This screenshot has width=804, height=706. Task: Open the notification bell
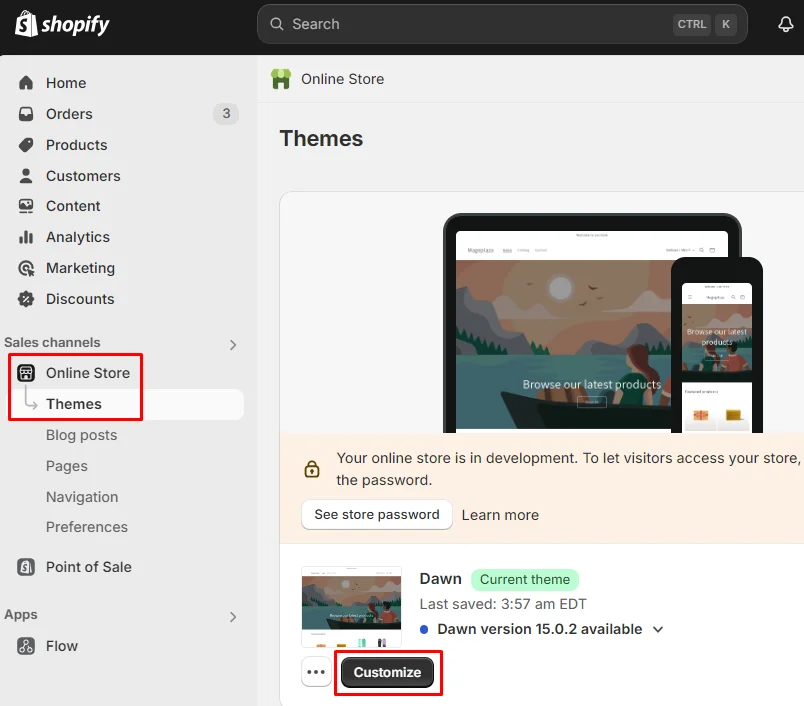785,24
